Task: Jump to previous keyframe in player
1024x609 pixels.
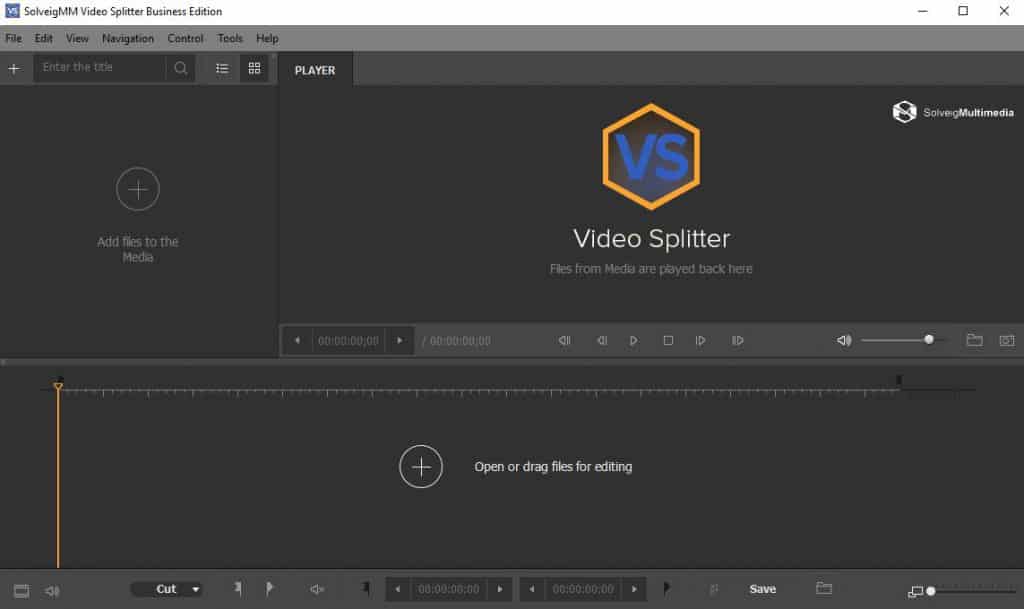Action: 564,341
